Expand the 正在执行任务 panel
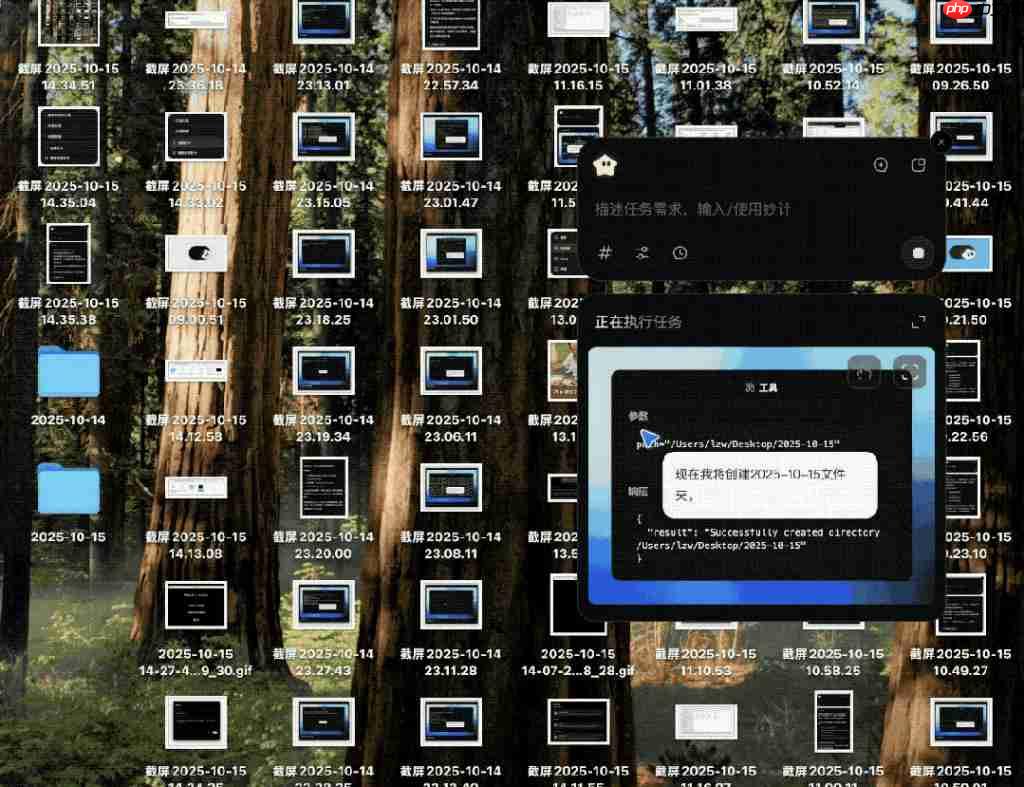This screenshot has height=787, width=1024. (x=918, y=322)
